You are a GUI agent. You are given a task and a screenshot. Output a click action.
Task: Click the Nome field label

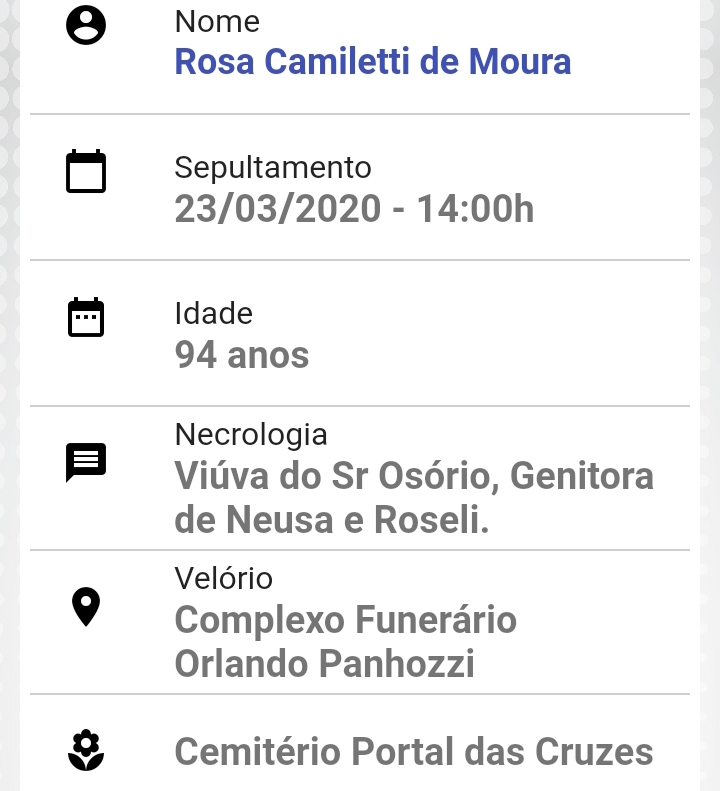[217, 22]
